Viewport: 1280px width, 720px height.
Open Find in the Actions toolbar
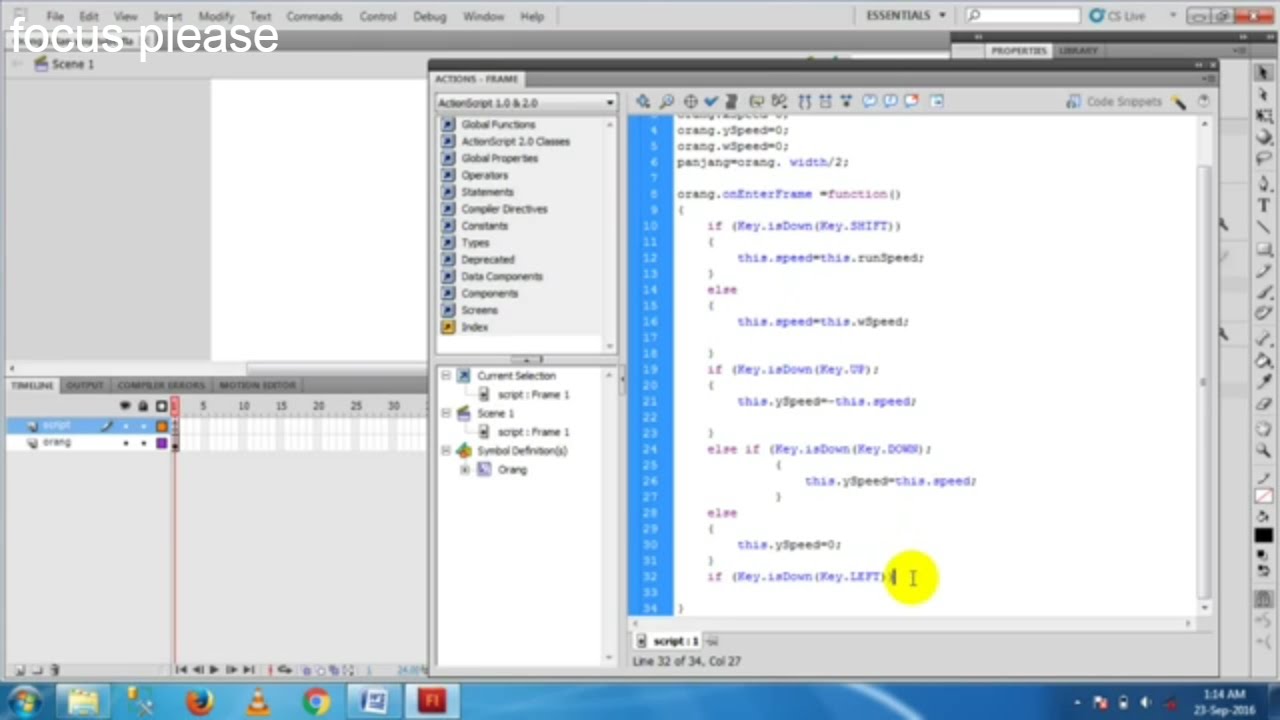pos(666,102)
